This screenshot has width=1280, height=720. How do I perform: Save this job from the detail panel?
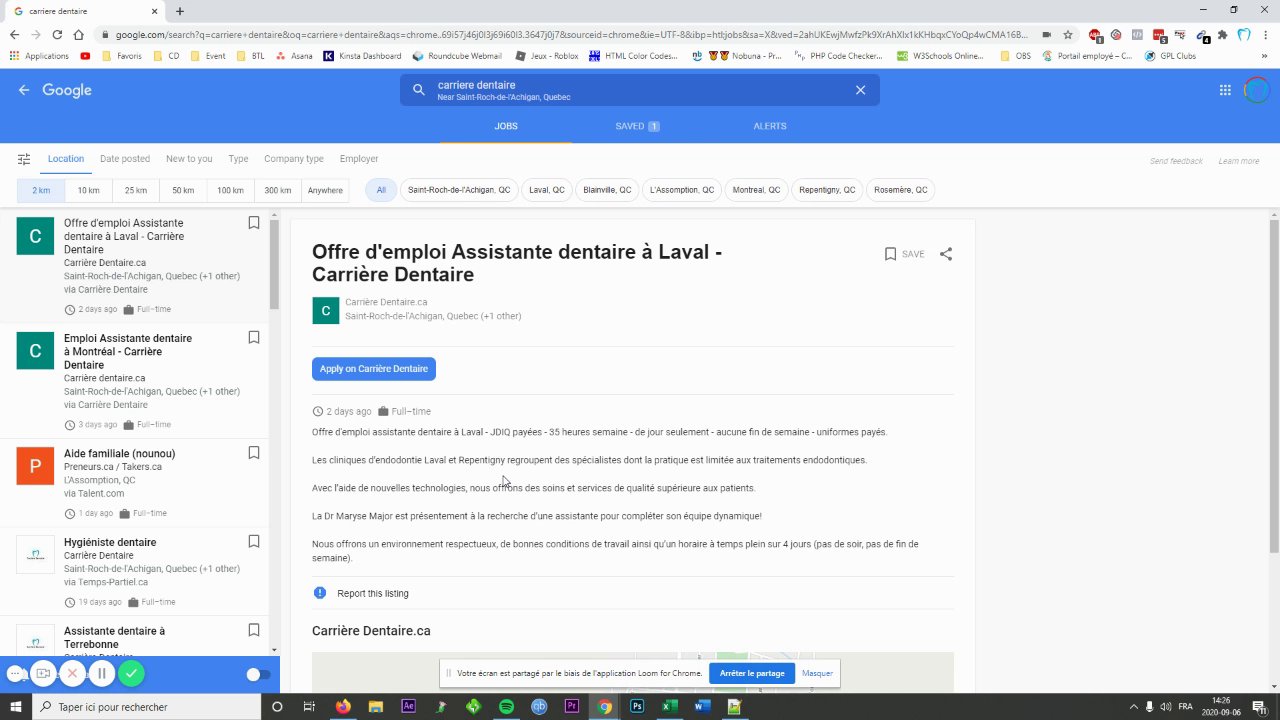pos(904,254)
